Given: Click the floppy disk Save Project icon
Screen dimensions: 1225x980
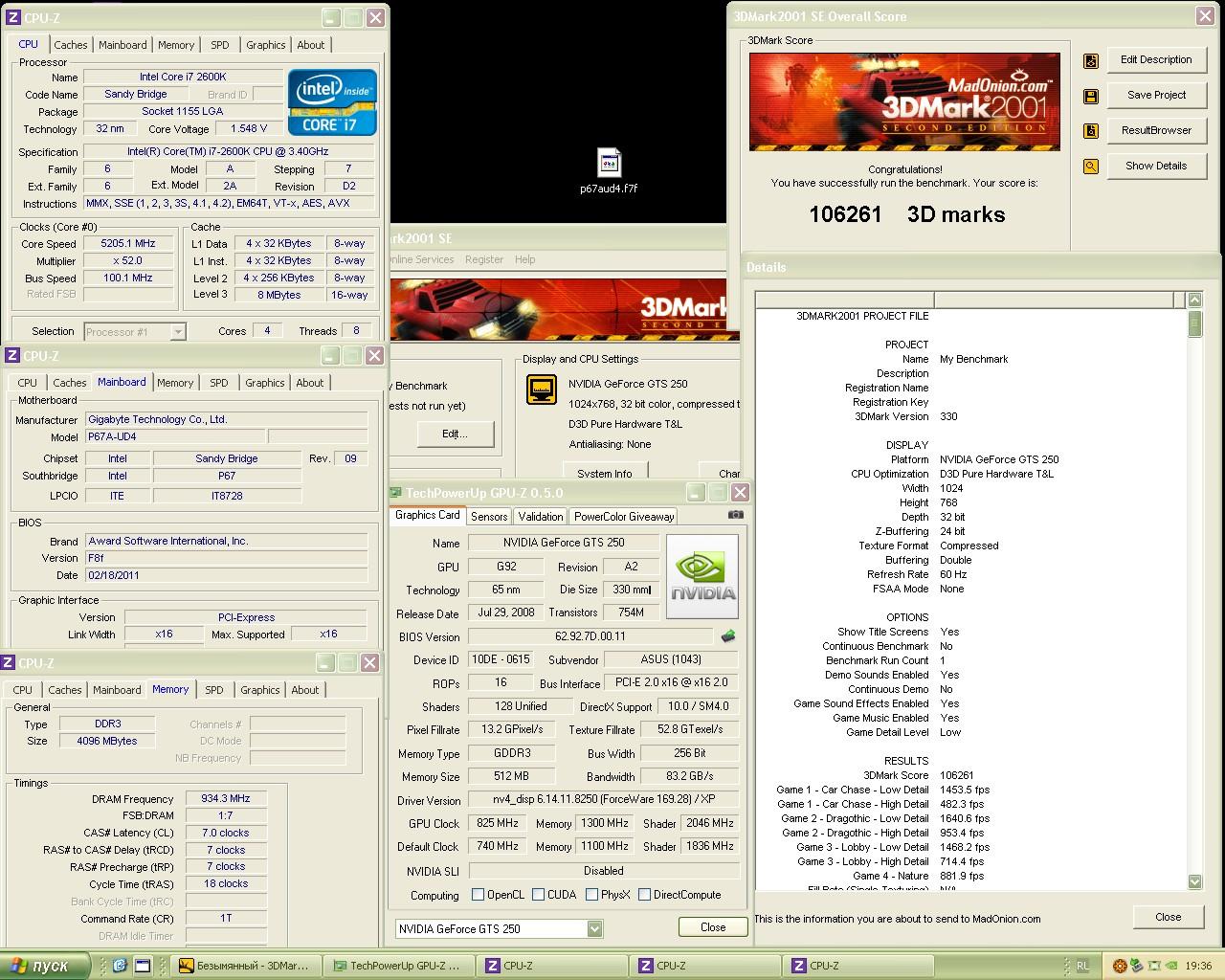Looking at the screenshot, I should pos(1090,97).
